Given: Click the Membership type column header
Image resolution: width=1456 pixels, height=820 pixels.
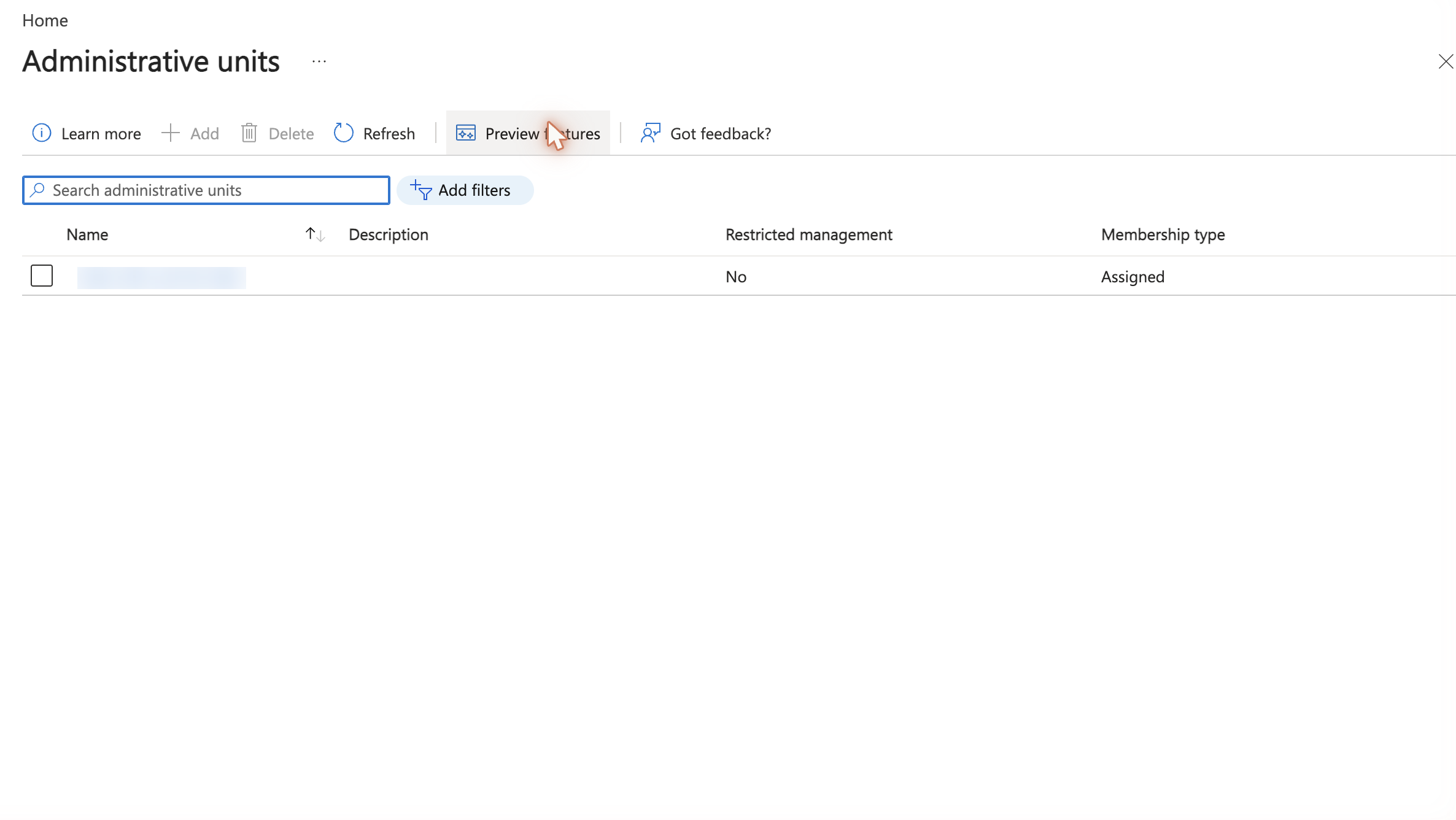Looking at the screenshot, I should click(x=1163, y=234).
